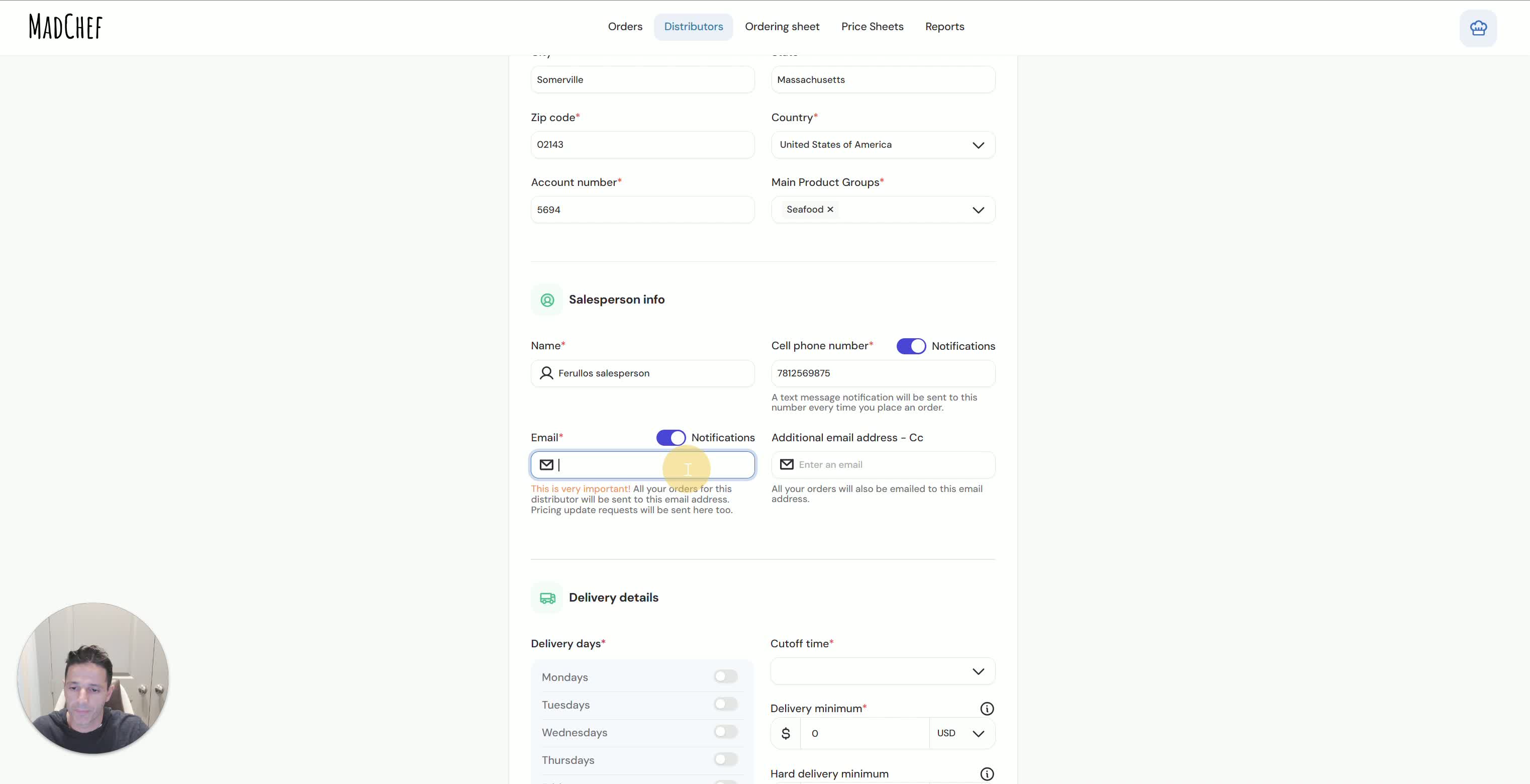Enable Tuesdays delivery day

(x=725, y=704)
